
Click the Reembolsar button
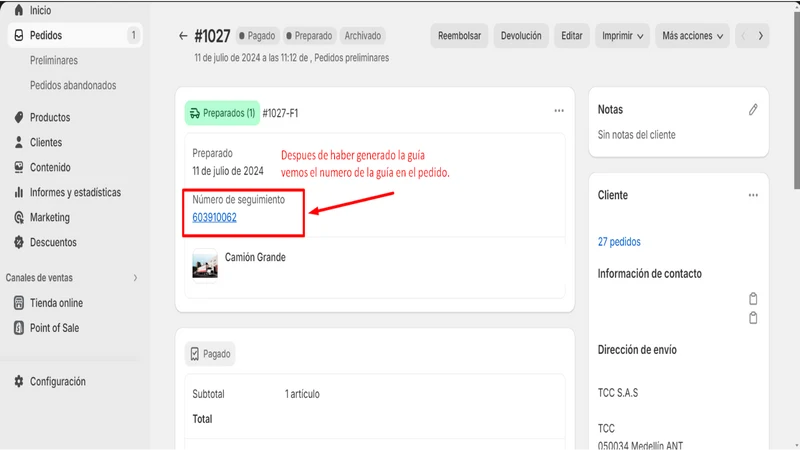tap(459, 36)
